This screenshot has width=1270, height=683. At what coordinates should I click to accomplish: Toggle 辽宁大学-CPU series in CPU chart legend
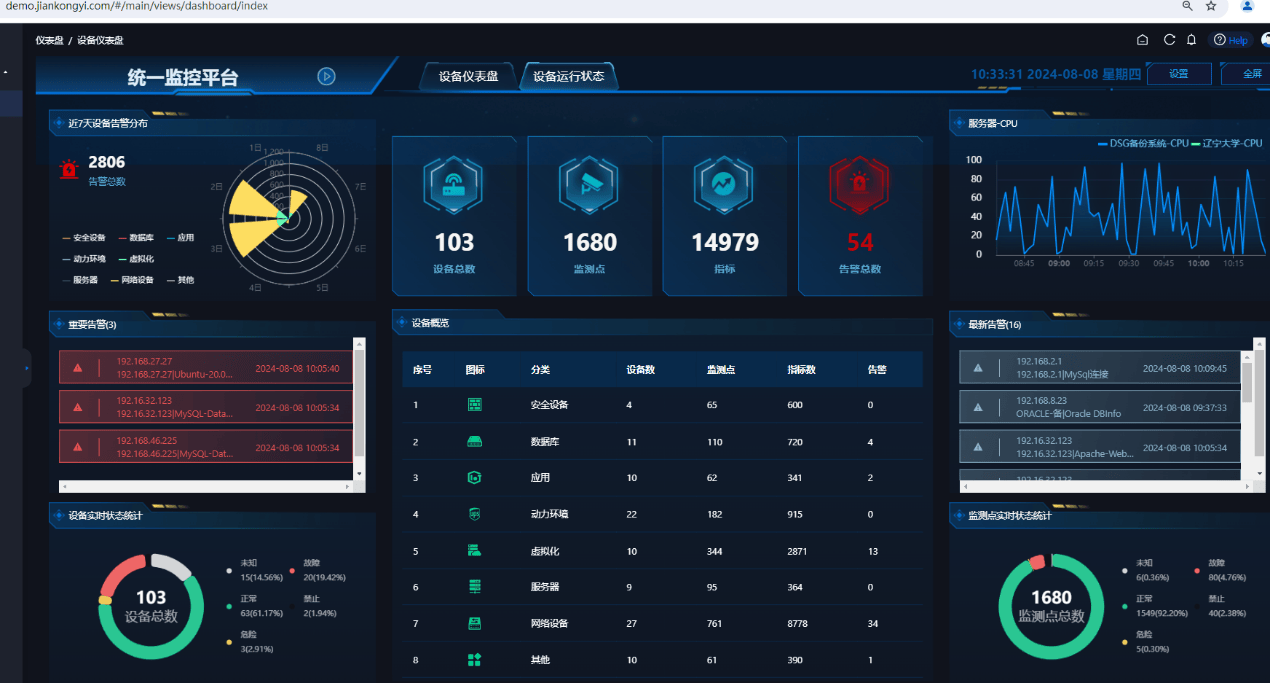pos(1225,143)
